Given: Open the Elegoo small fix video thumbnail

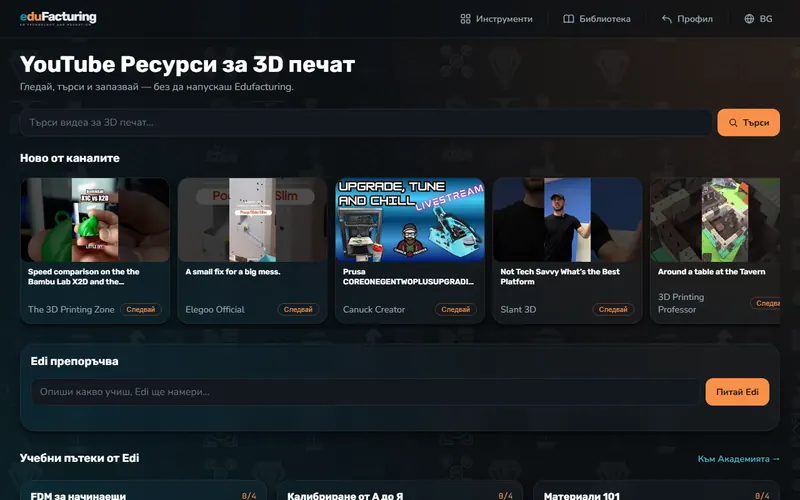Looking at the screenshot, I should [x=253, y=220].
